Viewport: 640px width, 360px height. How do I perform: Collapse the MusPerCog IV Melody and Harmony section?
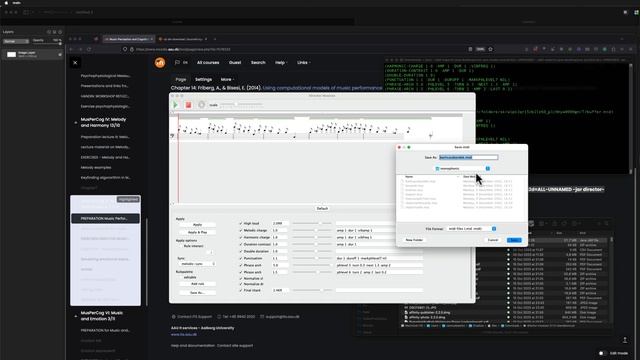(x=76, y=122)
